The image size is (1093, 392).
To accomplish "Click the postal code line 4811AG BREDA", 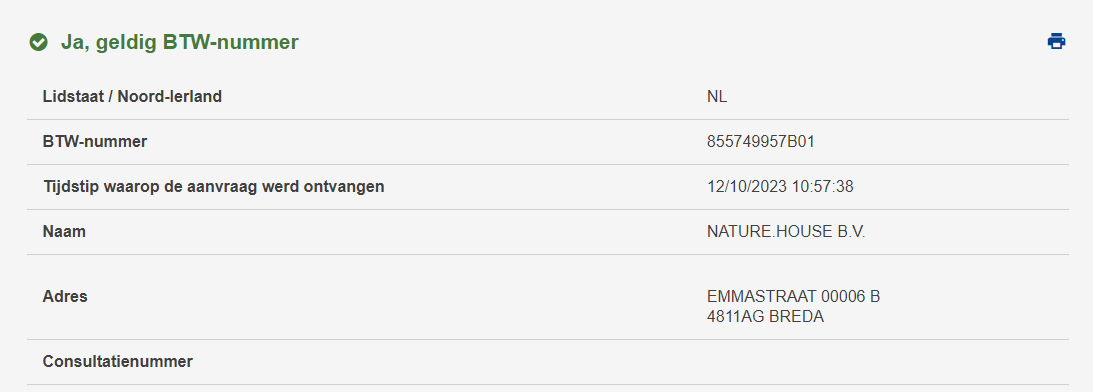I will (765, 317).
